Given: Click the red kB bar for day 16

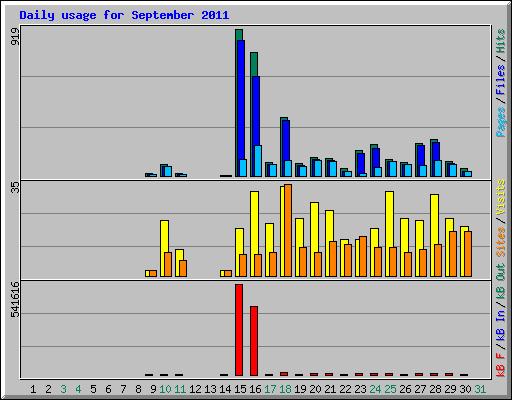Looking at the screenshot, I should [254, 341].
